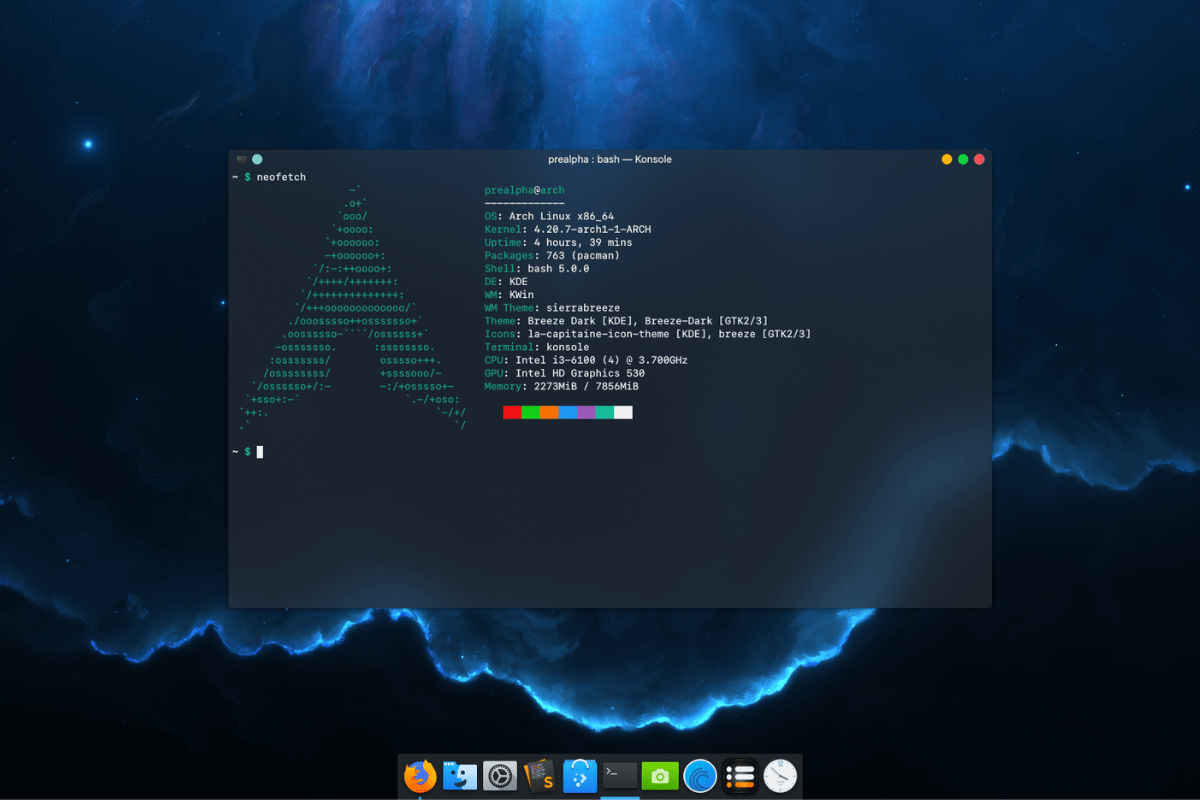Click the red color block in neofetch output
This screenshot has height=800, width=1200.
(511, 411)
